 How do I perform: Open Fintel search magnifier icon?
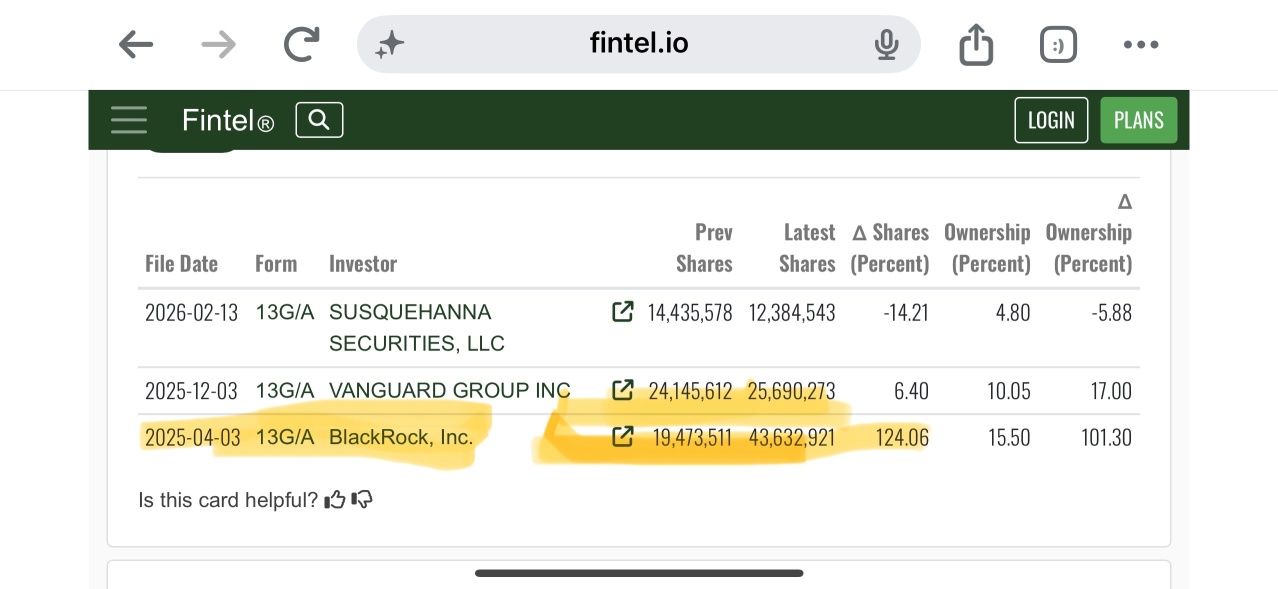pyautogui.click(x=319, y=120)
